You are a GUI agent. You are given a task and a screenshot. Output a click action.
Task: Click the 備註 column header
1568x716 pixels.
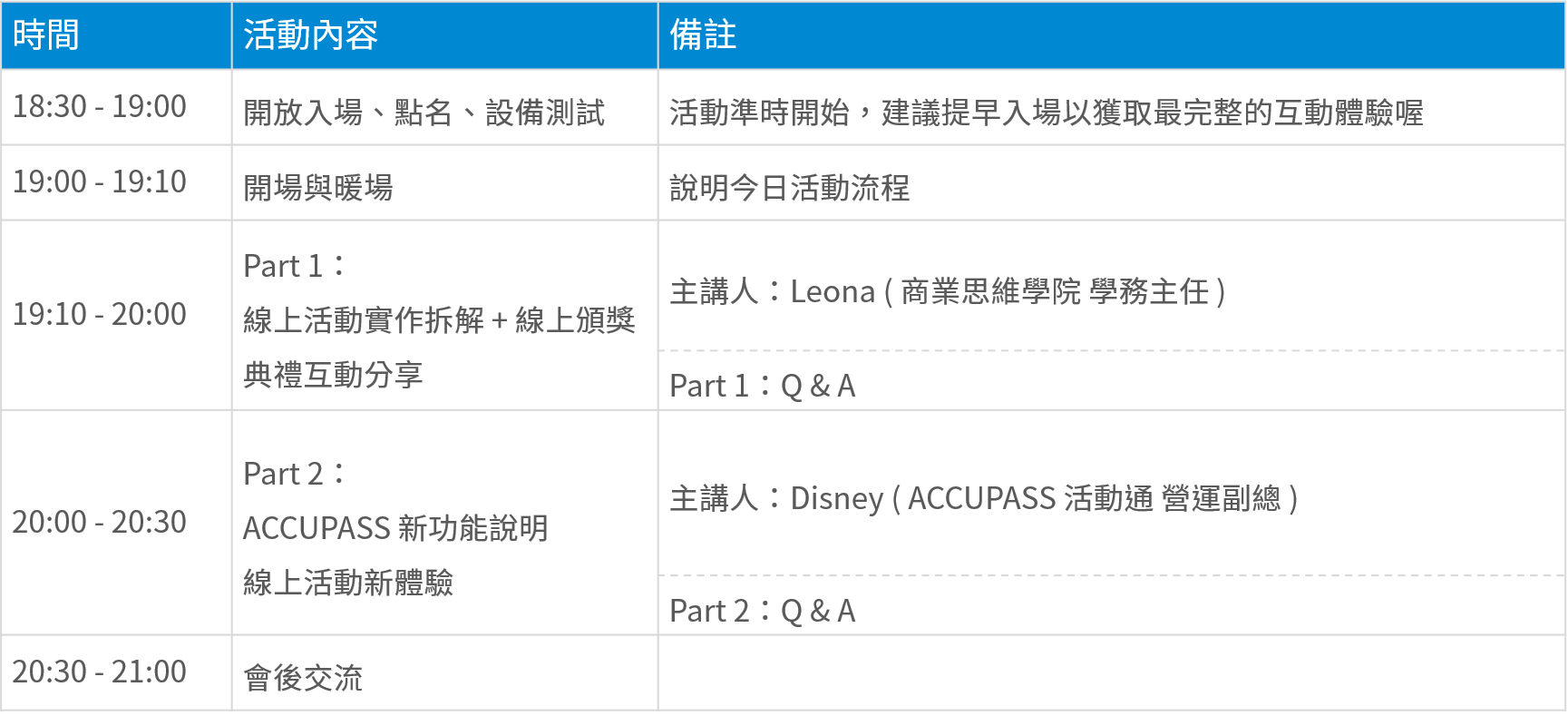tap(703, 35)
